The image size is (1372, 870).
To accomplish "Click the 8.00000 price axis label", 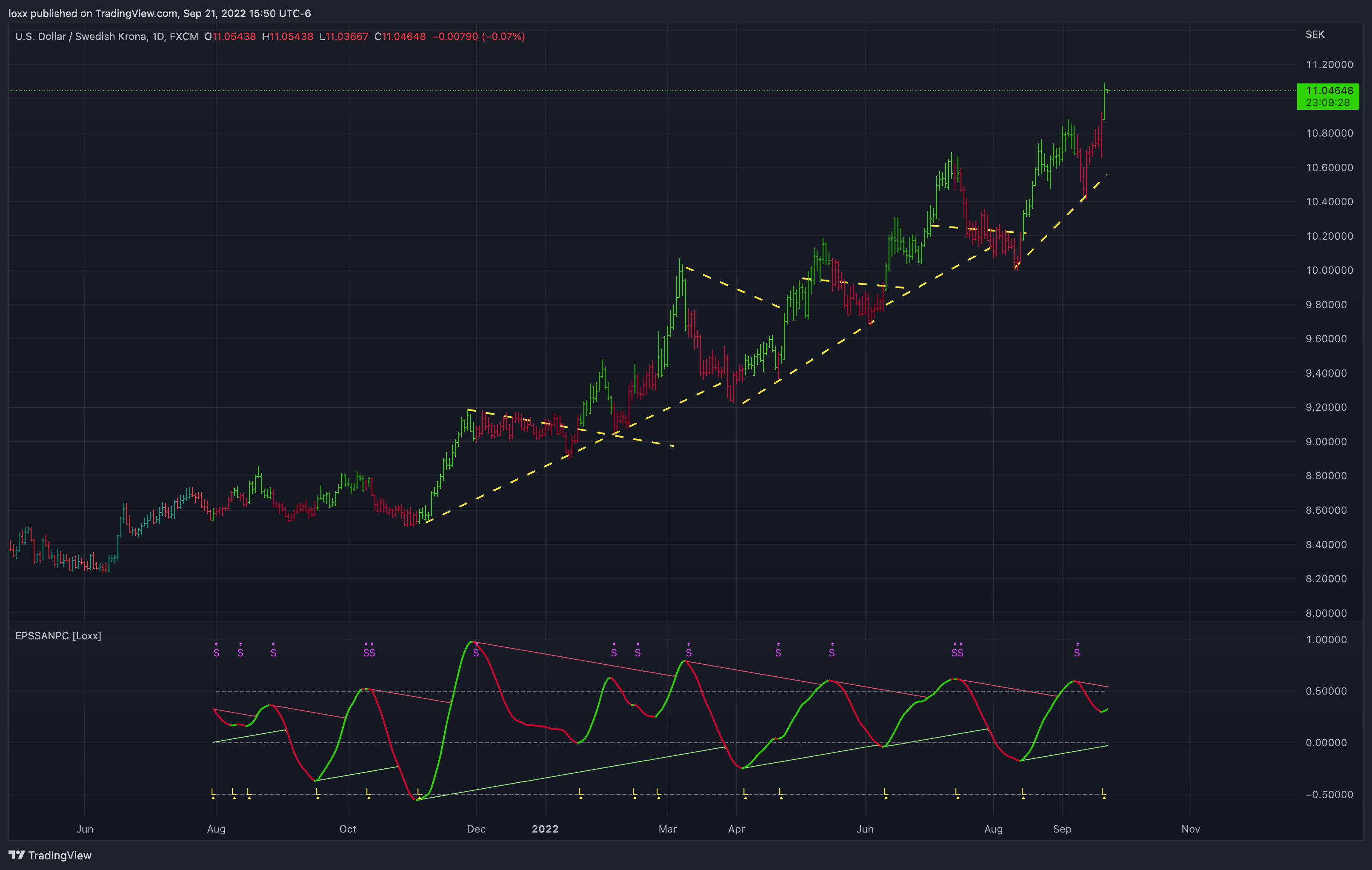I will pos(1326,613).
